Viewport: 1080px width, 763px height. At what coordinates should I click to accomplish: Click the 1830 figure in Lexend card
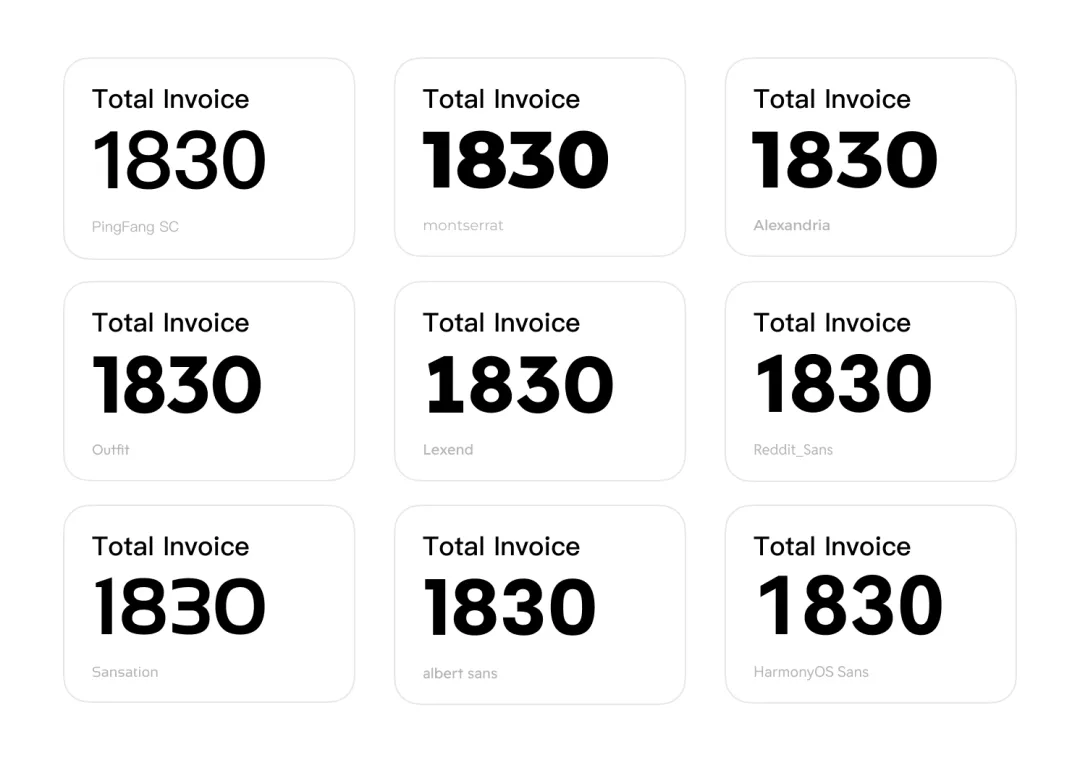click(x=519, y=385)
